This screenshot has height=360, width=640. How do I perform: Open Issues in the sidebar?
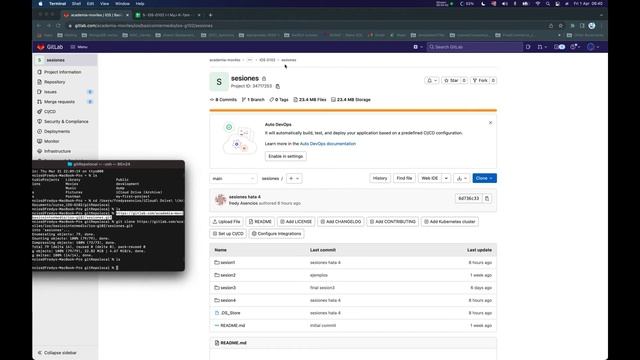point(50,92)
